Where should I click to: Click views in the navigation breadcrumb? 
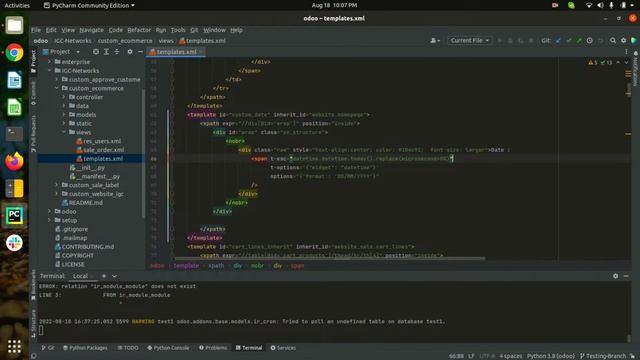click(x=166, y=41)
